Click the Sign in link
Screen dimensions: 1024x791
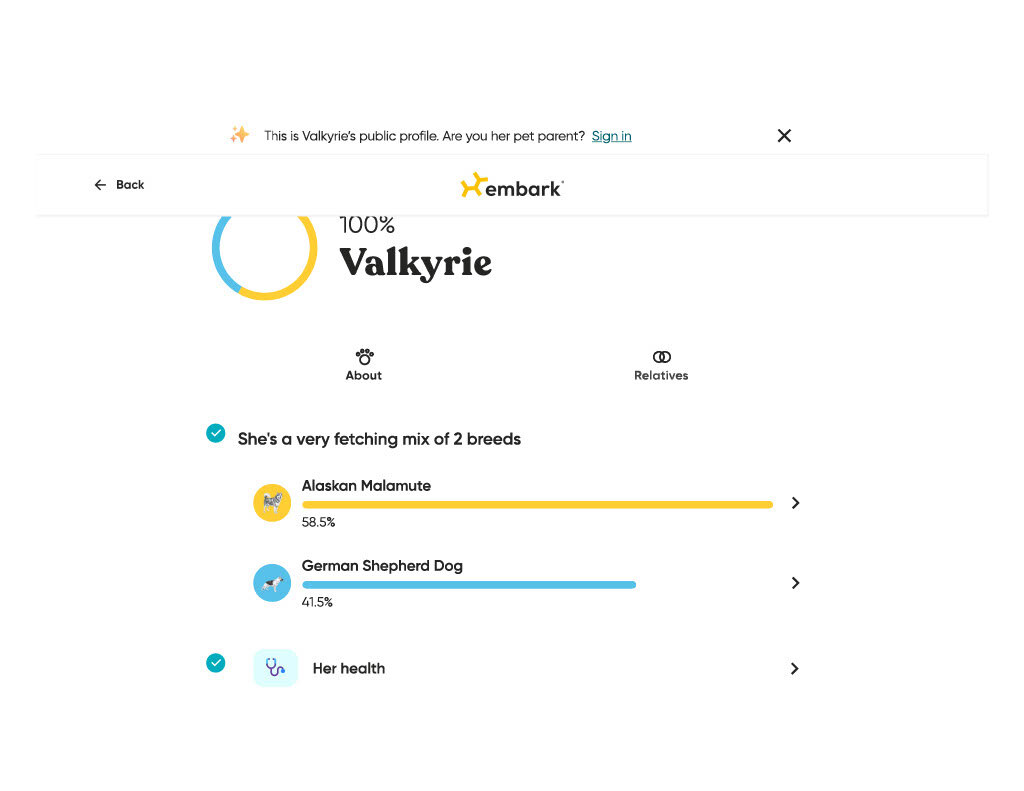[611, 136]
